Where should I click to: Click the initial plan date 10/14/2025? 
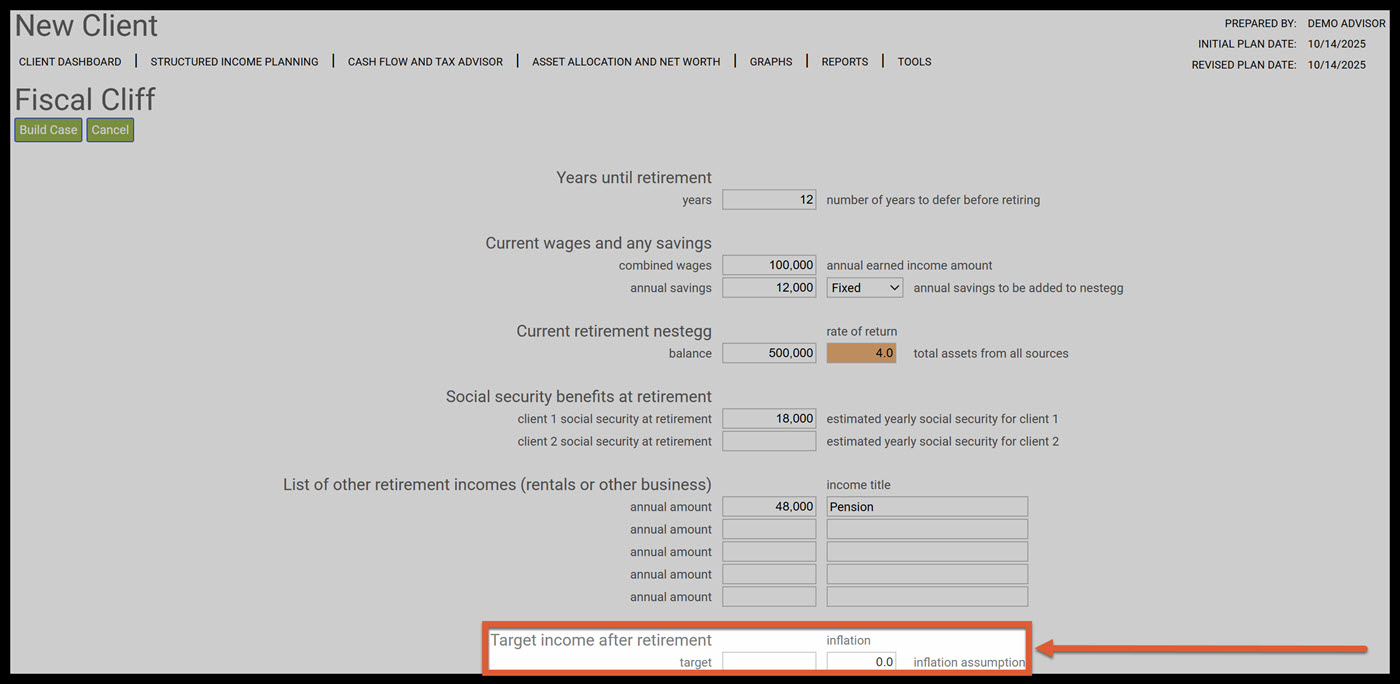[1336, 44]
